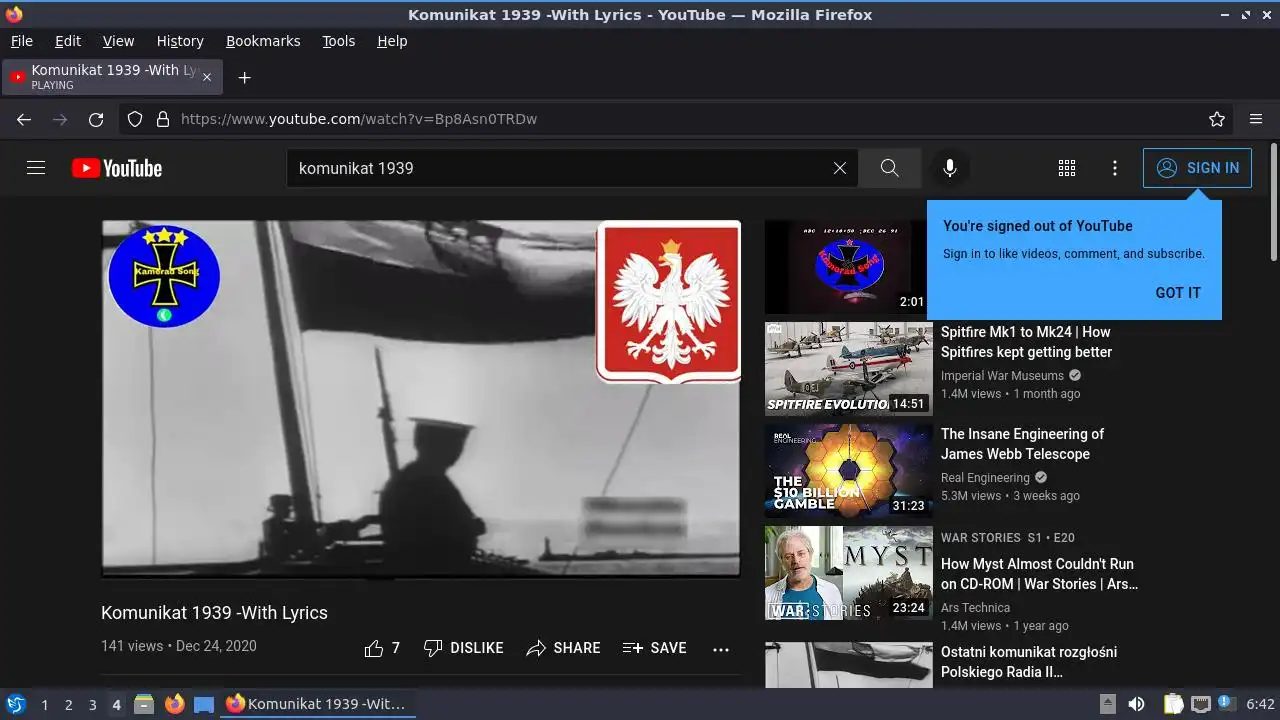Open the Kamerad Song thumbnail video
The image size is (1280, 720).
[848, 267]
